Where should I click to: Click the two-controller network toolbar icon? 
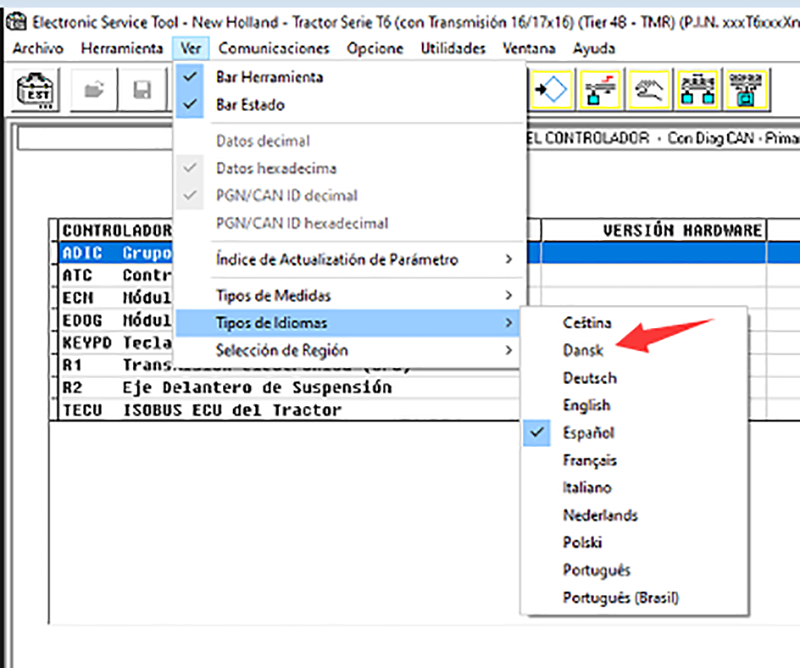point(697,90)
